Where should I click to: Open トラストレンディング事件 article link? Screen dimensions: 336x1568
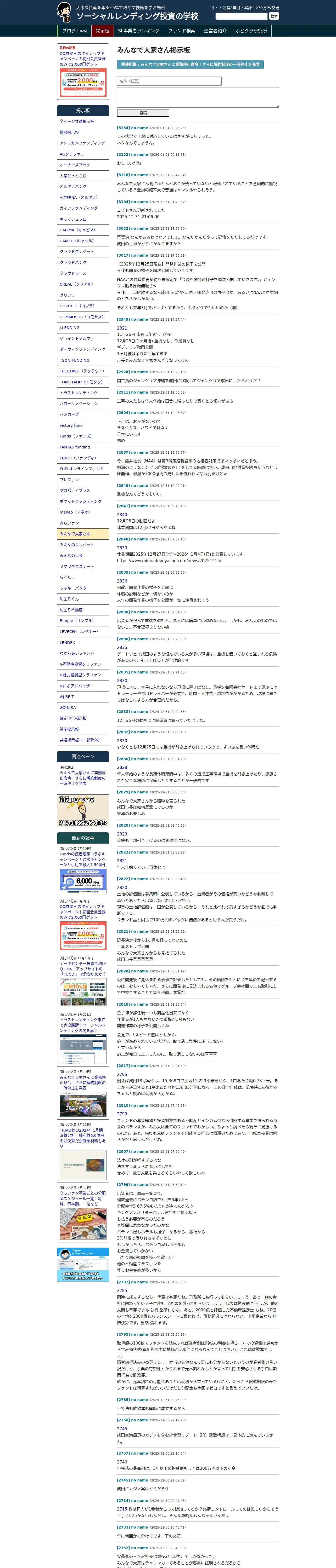(82, 1025)
